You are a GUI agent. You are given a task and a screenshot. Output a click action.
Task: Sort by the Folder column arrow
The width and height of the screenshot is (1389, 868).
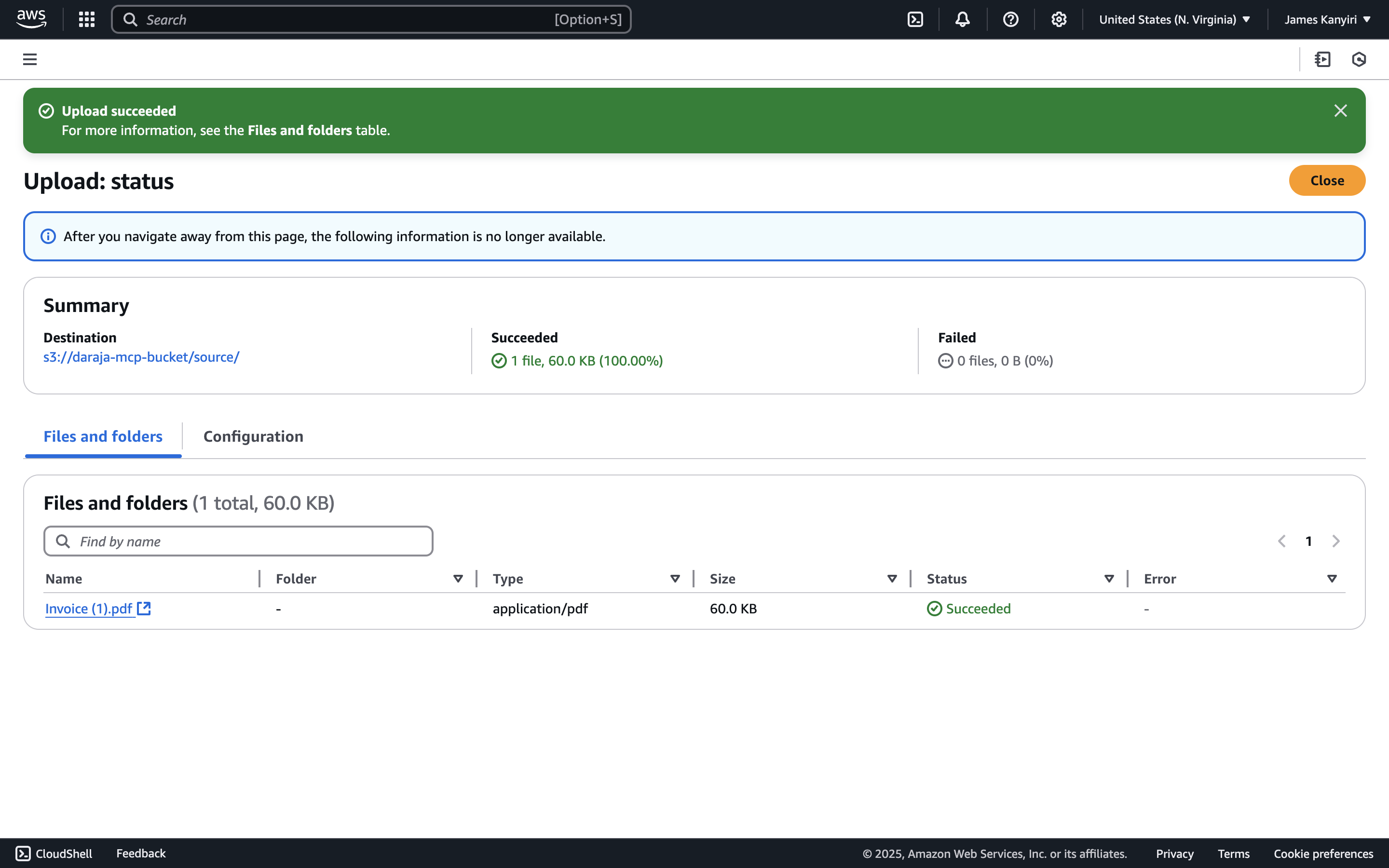[458, 579]
